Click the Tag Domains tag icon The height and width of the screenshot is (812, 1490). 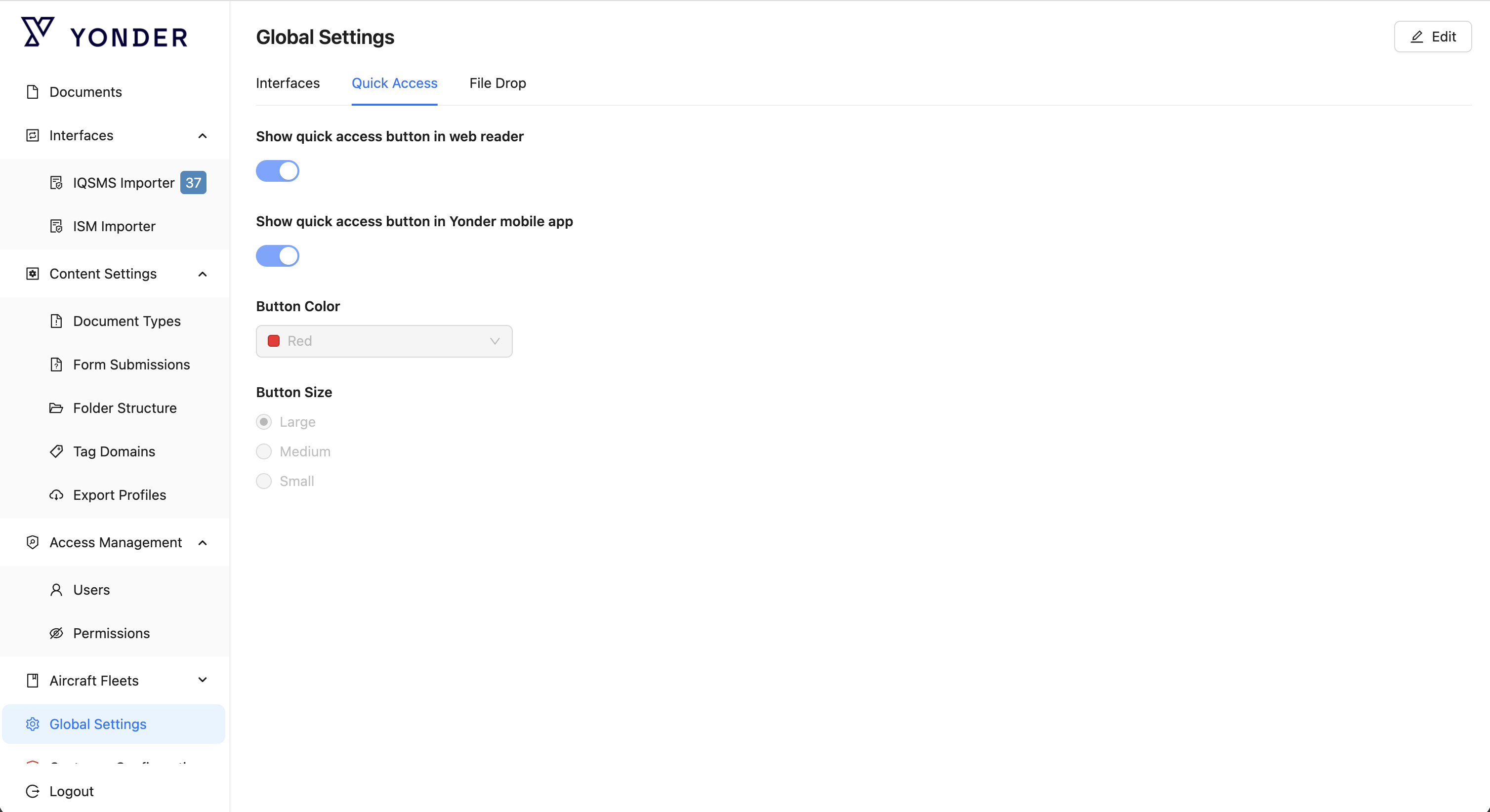tap(56, 452)
